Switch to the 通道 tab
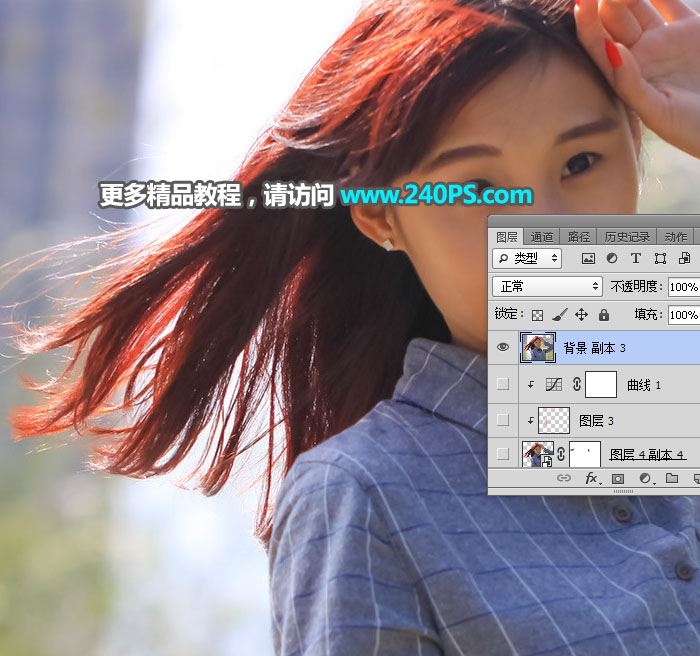700x656 pixels. point(542,237)
